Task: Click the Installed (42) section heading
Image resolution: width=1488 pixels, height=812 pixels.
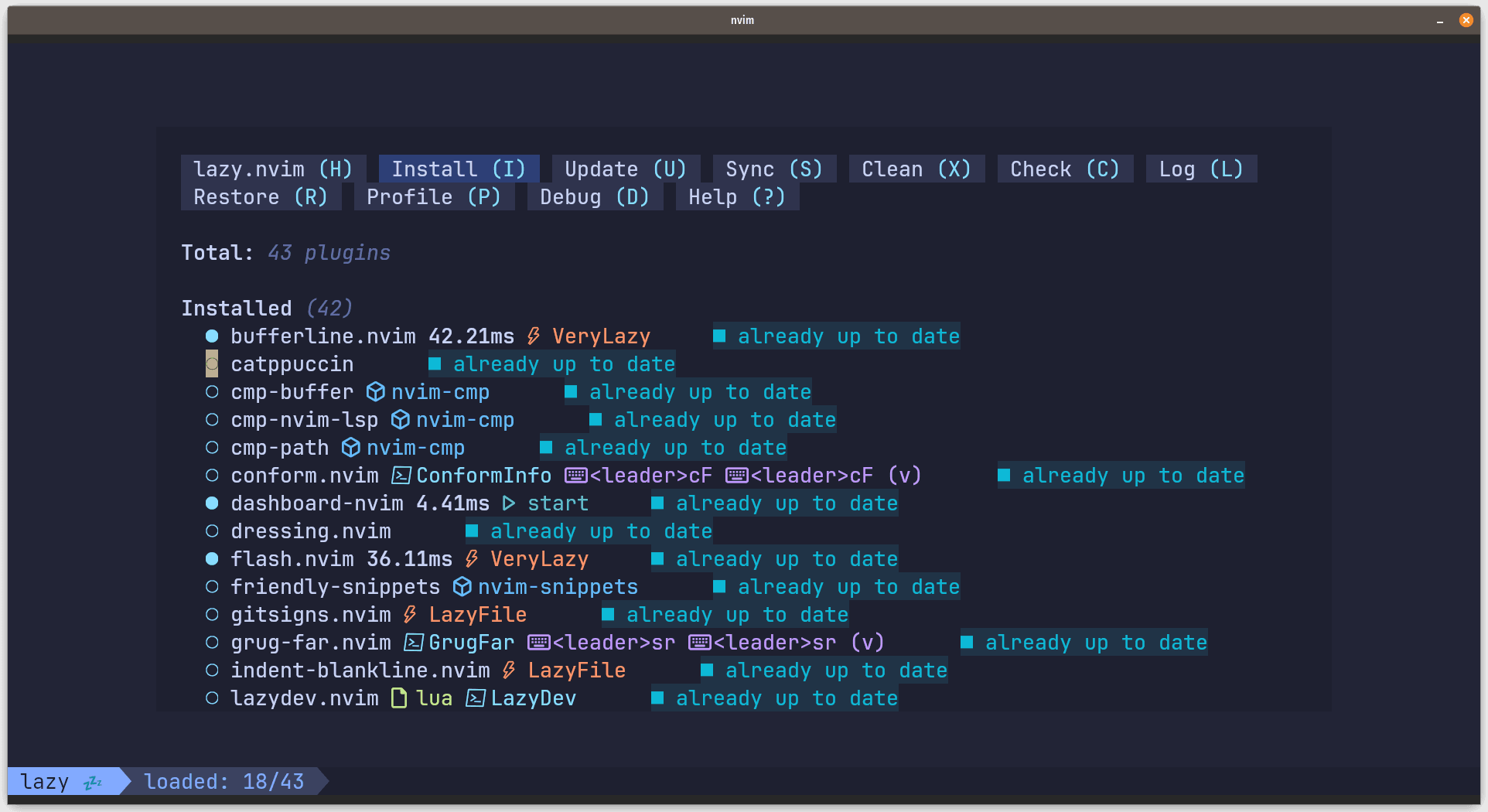Action: coord(267,308)
